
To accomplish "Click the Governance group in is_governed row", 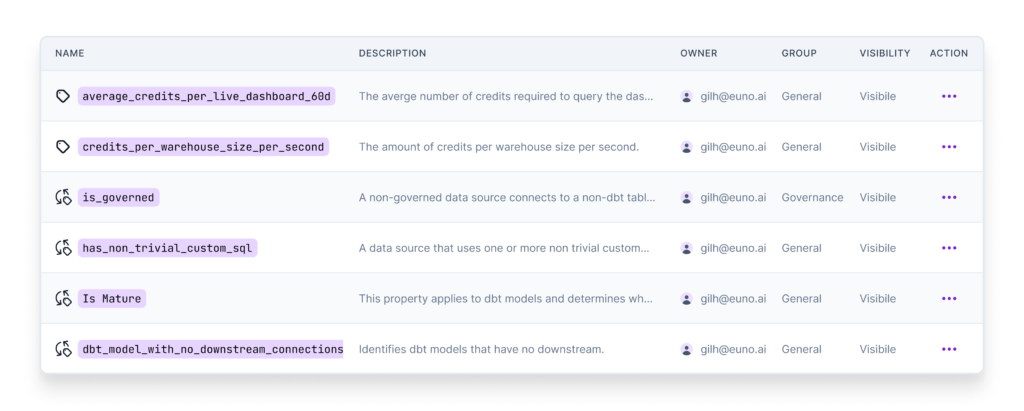I will 812,197.
